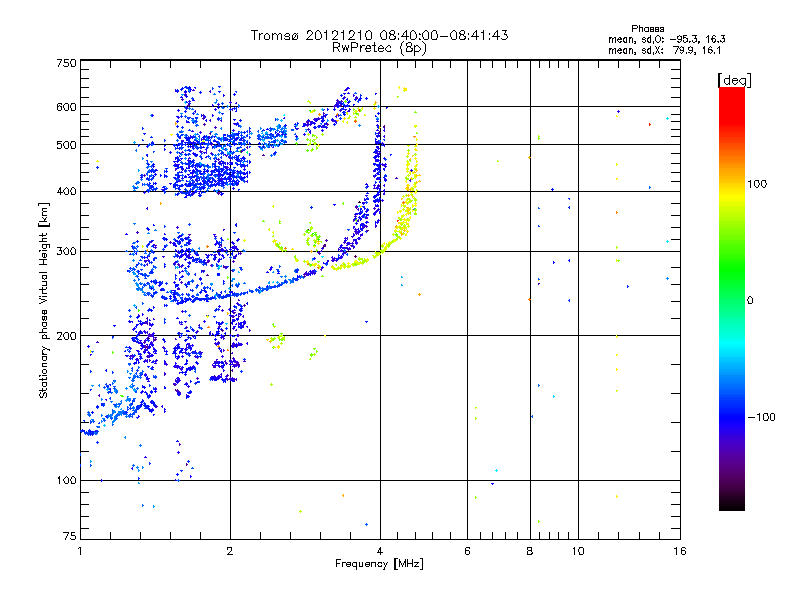Screen dimensions: 800x600
Task: Click the x-axis tick label '1'
Action: [x=80, y=551]
